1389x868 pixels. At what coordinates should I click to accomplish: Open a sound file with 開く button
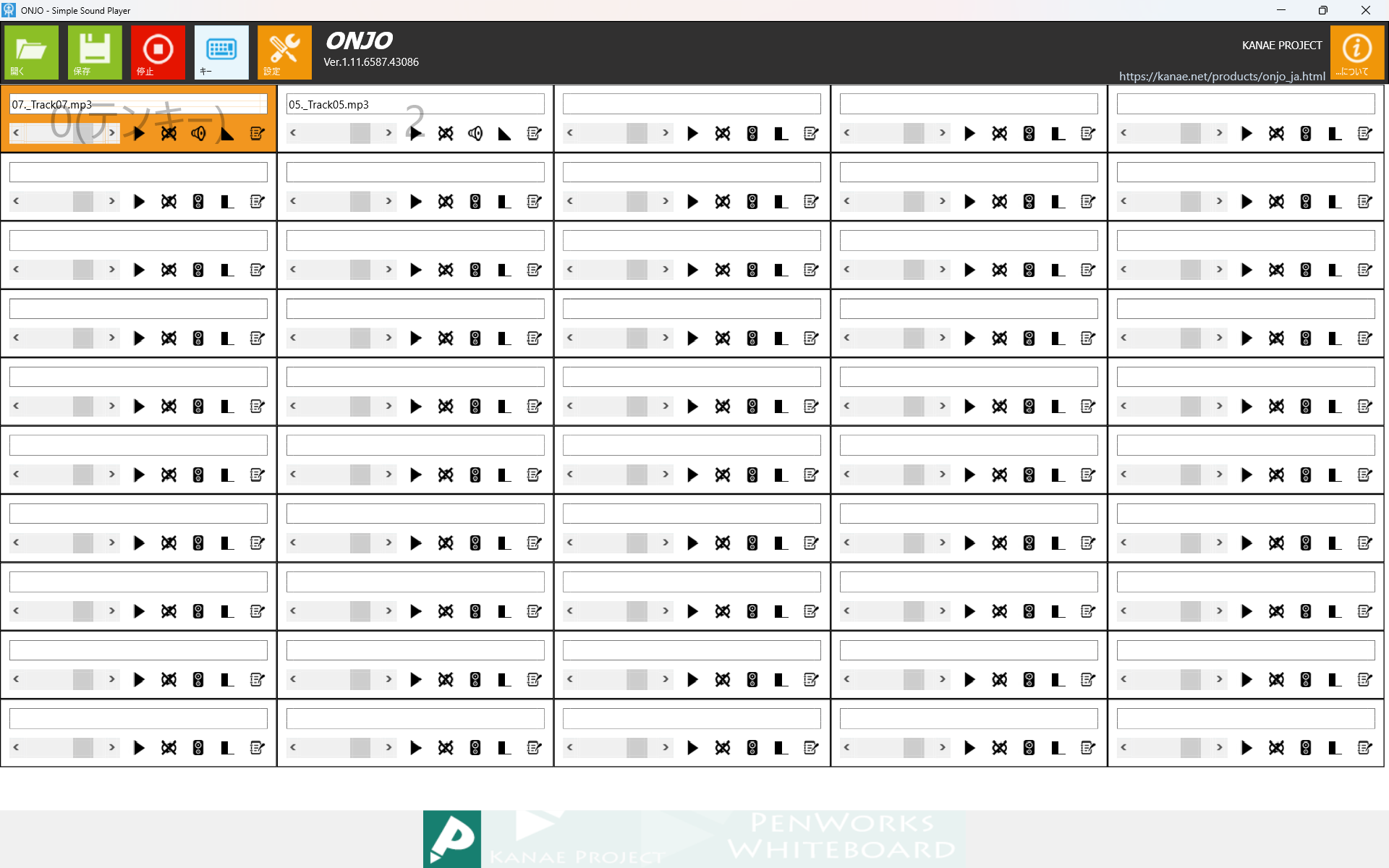tap(31, 52)
